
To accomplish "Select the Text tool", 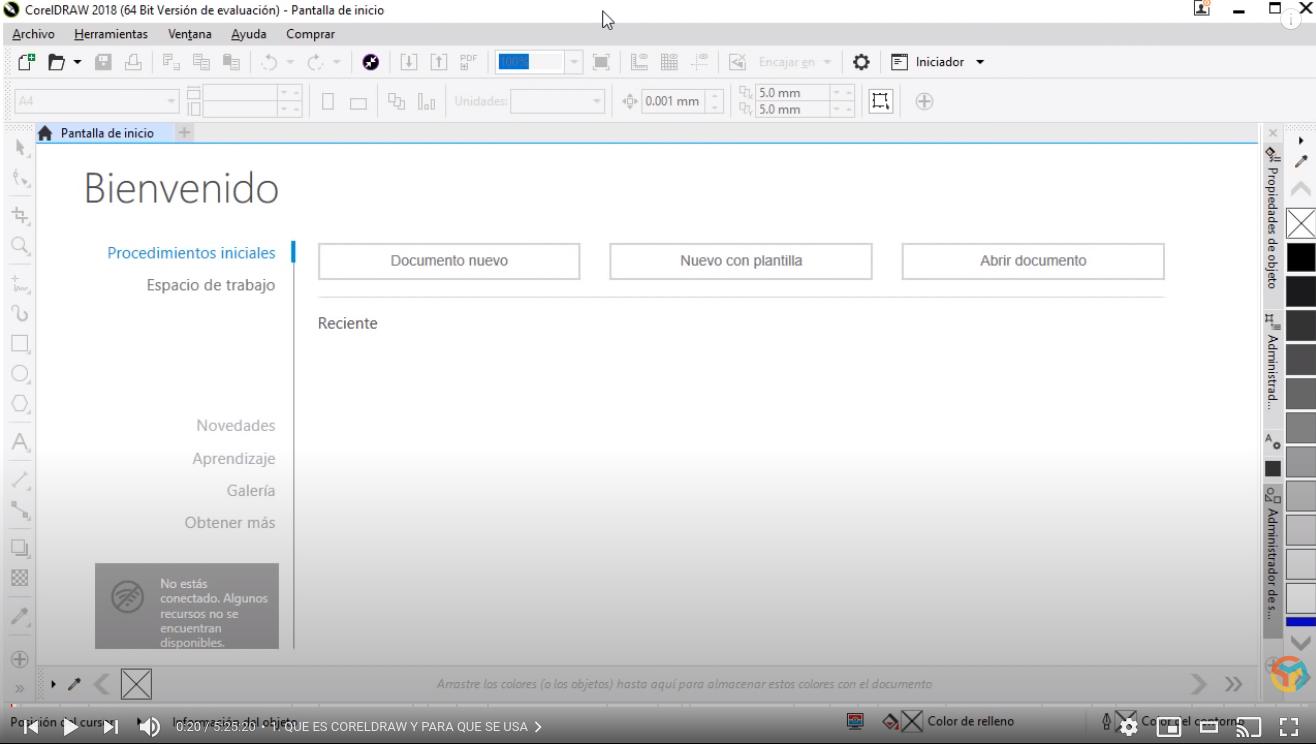I will (20, 442).
